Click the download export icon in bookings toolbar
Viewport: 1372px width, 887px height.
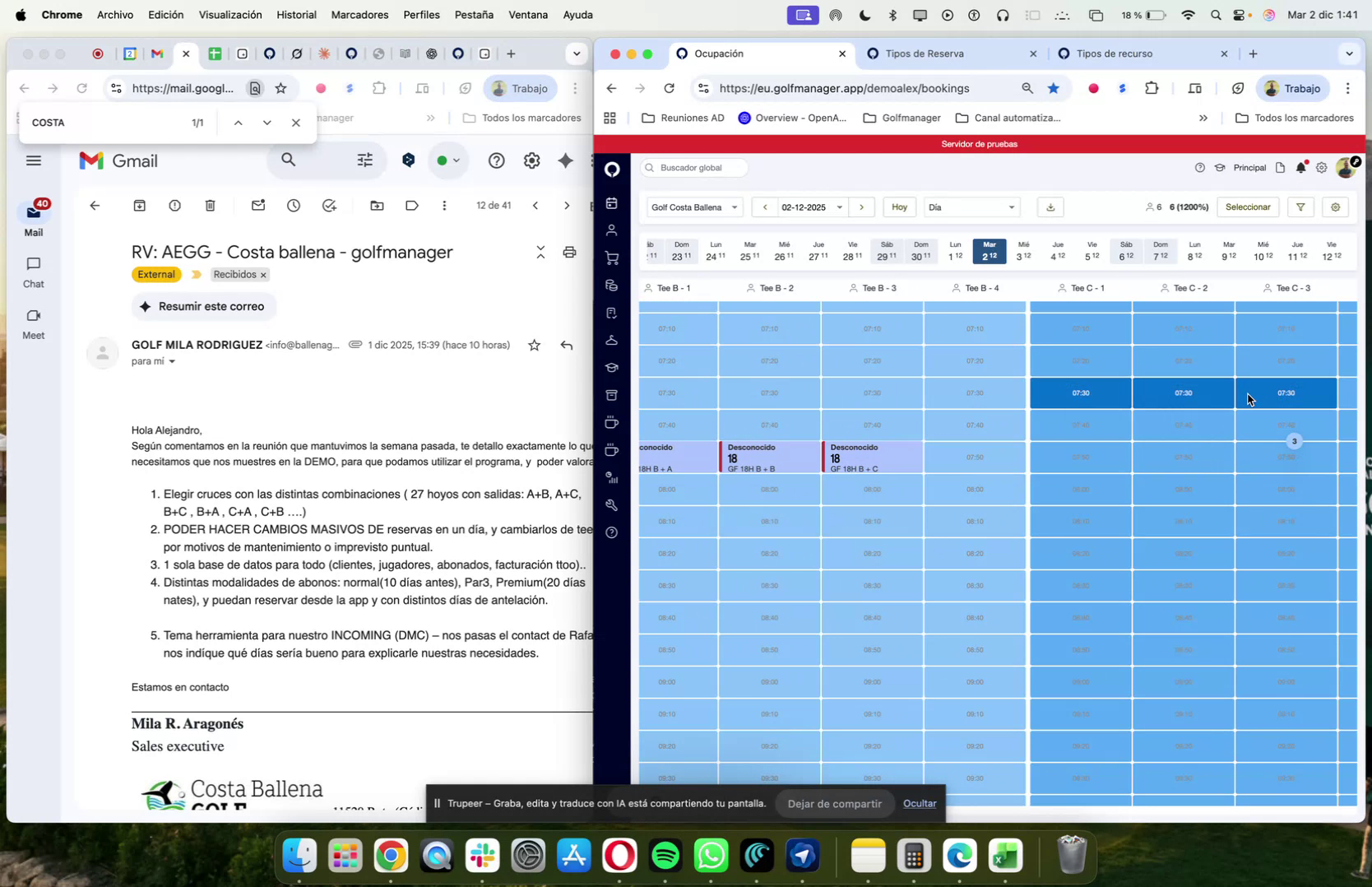coord(1050,207)
